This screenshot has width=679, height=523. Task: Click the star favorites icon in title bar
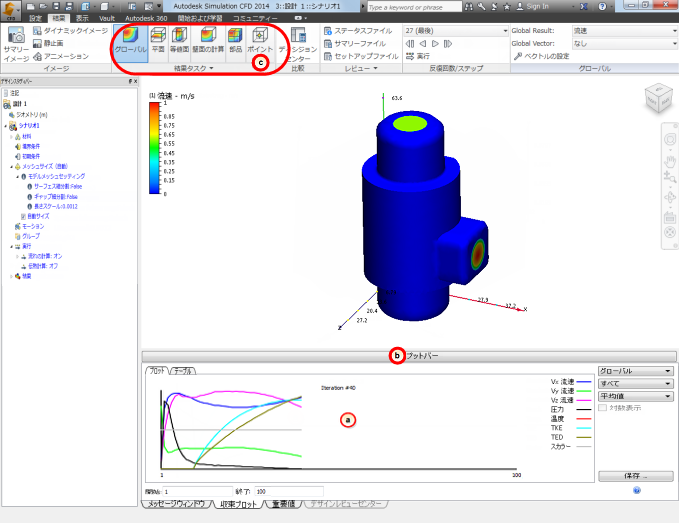(507, 6)
